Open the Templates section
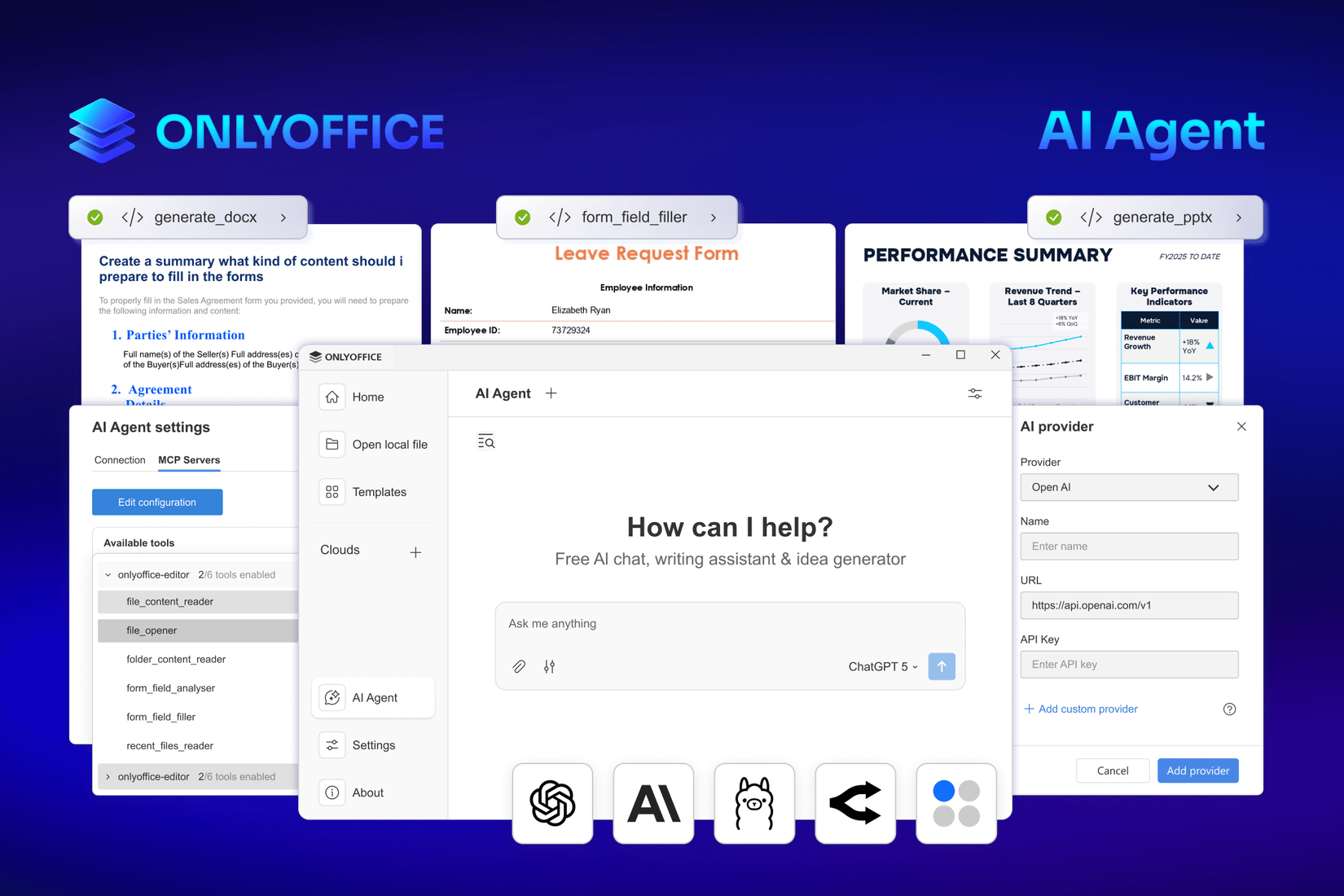1344x896 pixels. click(379, 491)
